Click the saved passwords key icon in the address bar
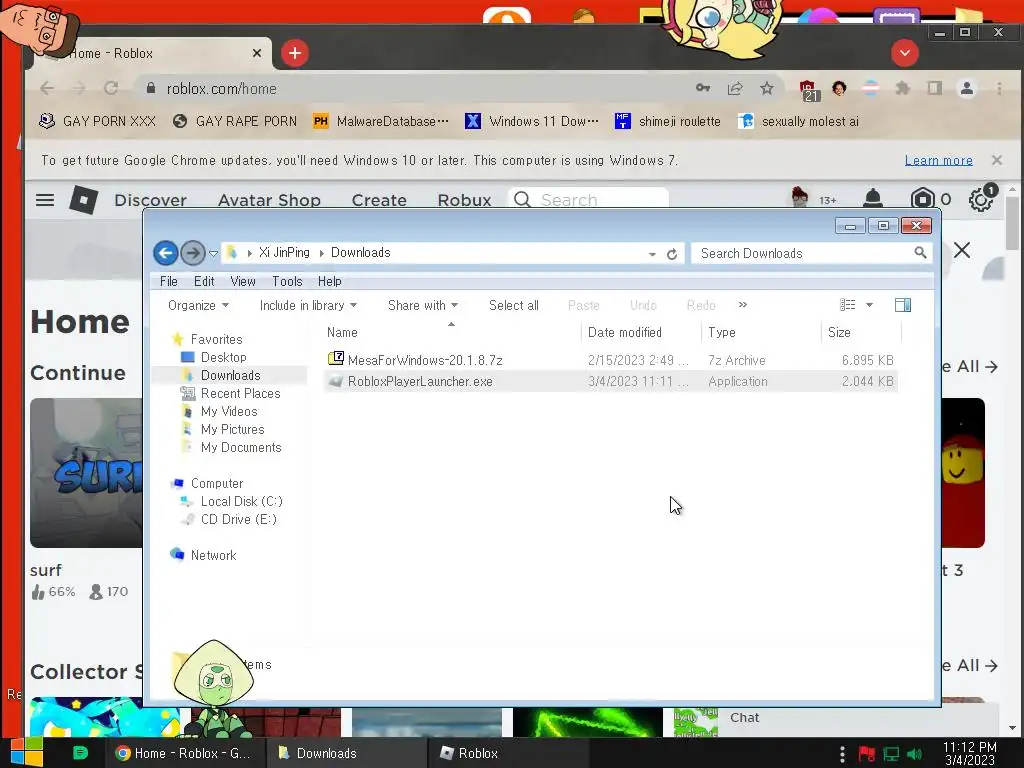Image resolution: width=1024 pixels, height=768 pixels. 703,88
